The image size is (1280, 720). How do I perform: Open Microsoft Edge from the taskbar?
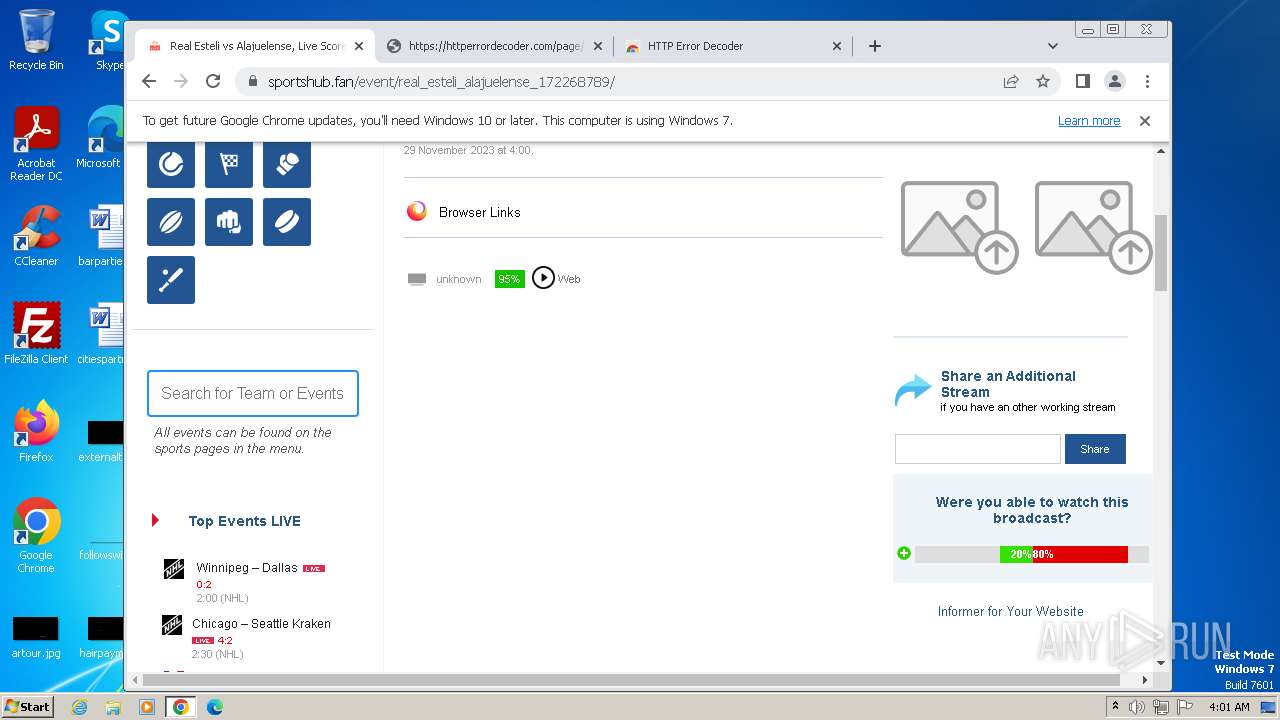(215, 707)
